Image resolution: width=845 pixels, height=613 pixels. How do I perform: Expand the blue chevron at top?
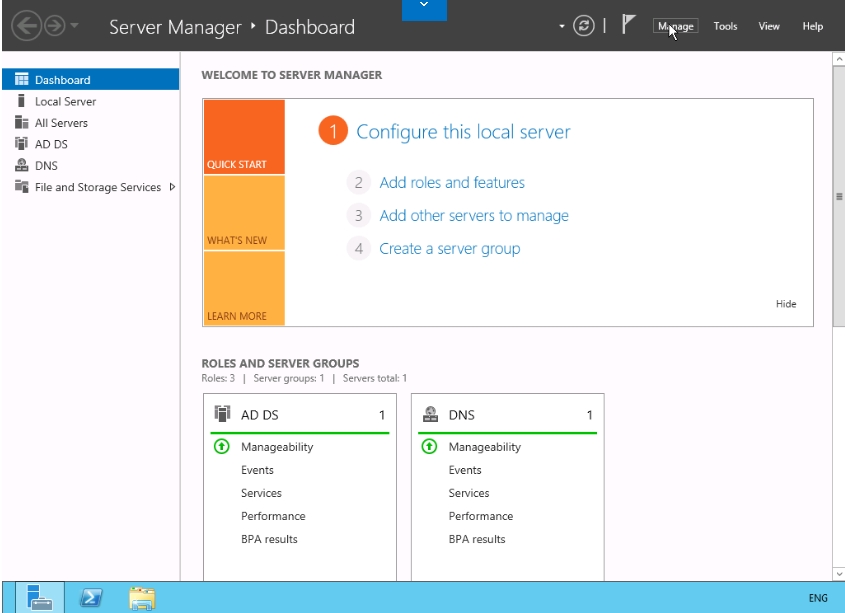point(424,9)
